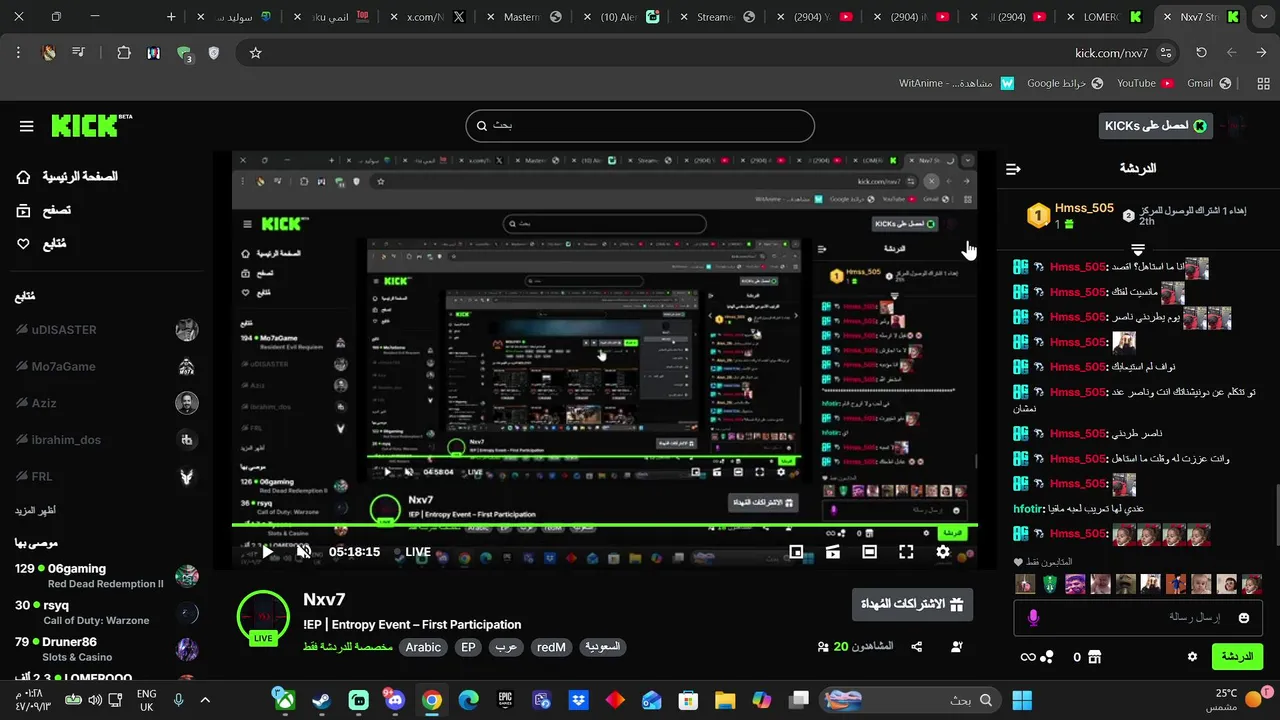
Task: Select the السعودية tag
Action: [x=602, y=647]
